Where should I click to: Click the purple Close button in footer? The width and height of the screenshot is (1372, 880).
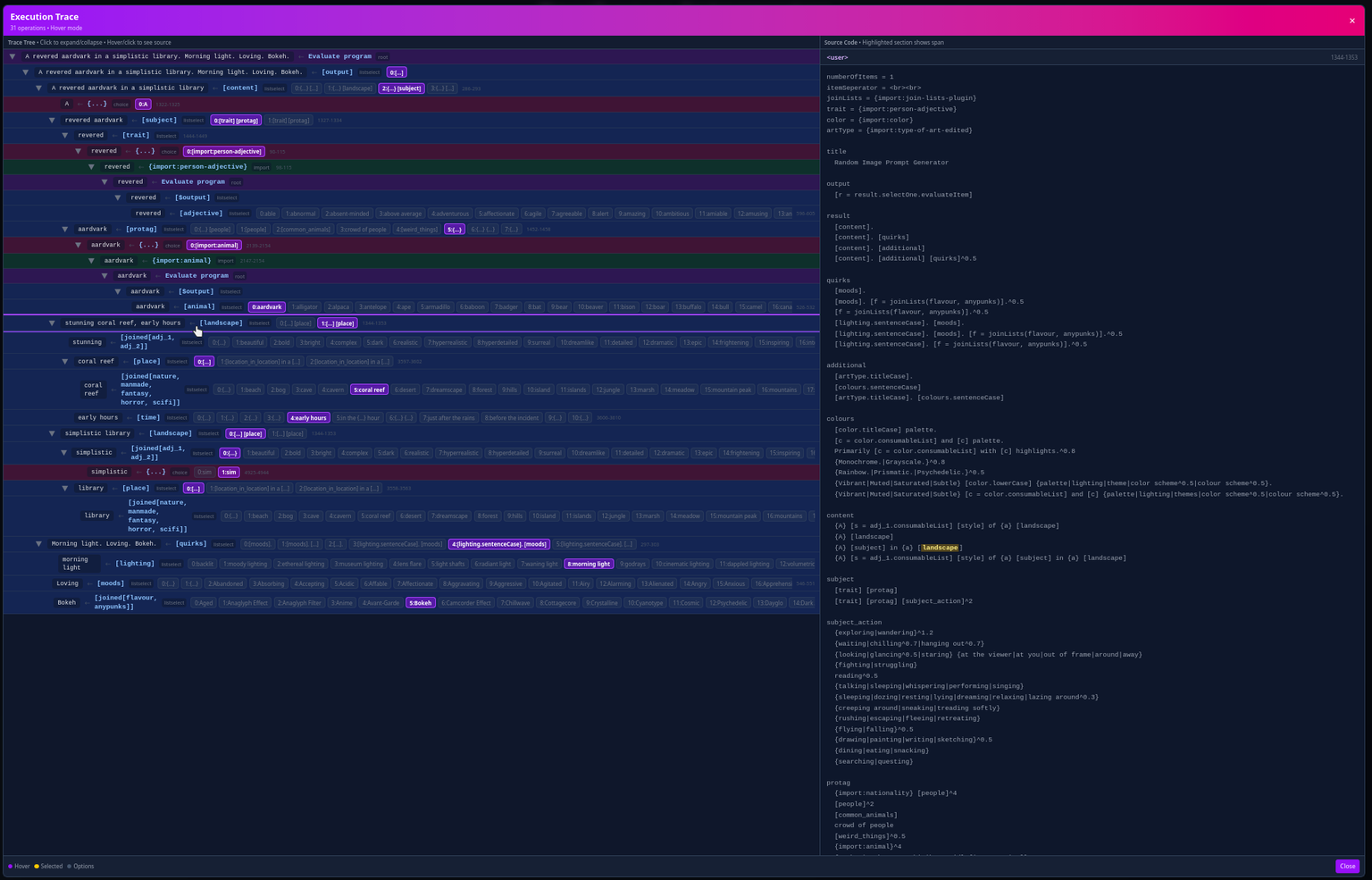[x=1347, y=866]
